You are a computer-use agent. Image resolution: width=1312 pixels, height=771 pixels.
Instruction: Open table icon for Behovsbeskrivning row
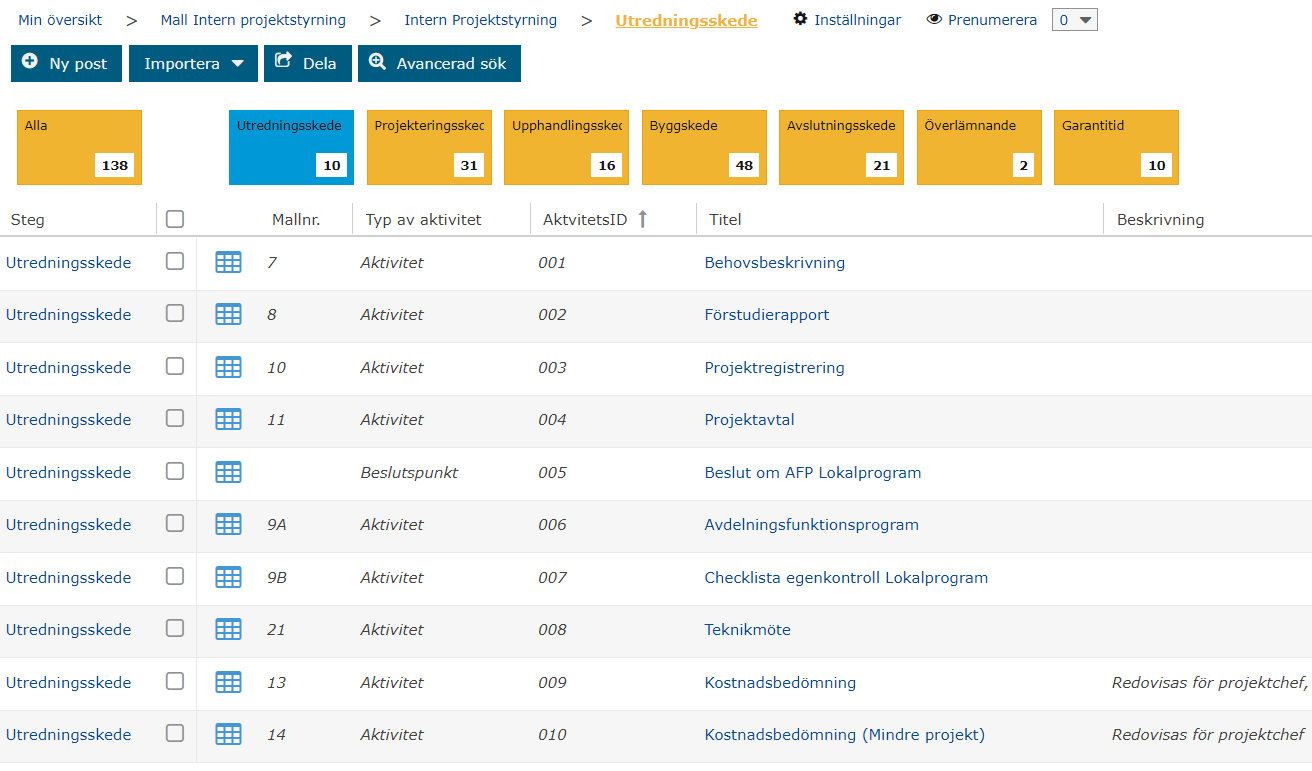[228, 262]
